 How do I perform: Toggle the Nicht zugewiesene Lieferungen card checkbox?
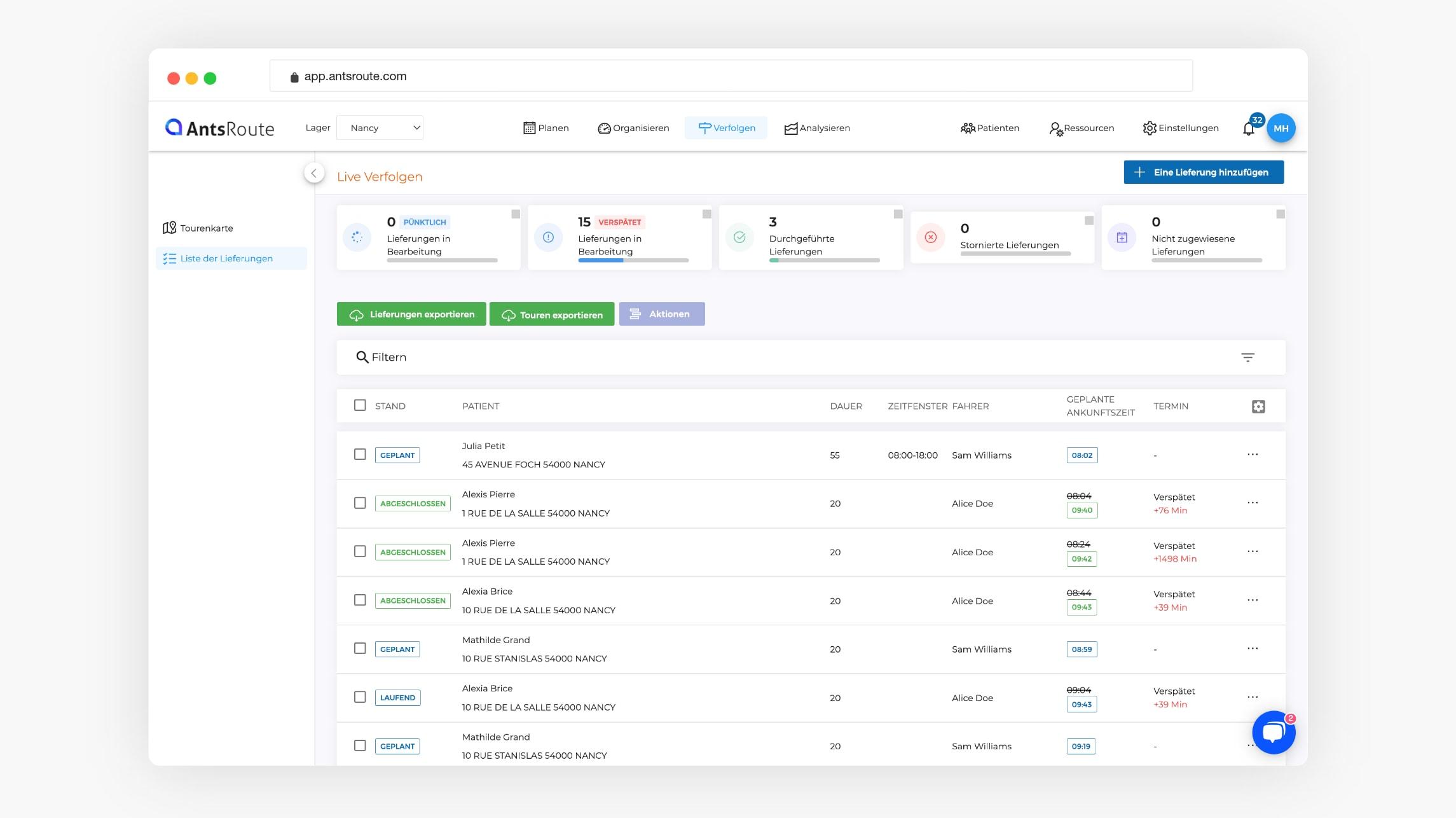tap(1281, 214)
